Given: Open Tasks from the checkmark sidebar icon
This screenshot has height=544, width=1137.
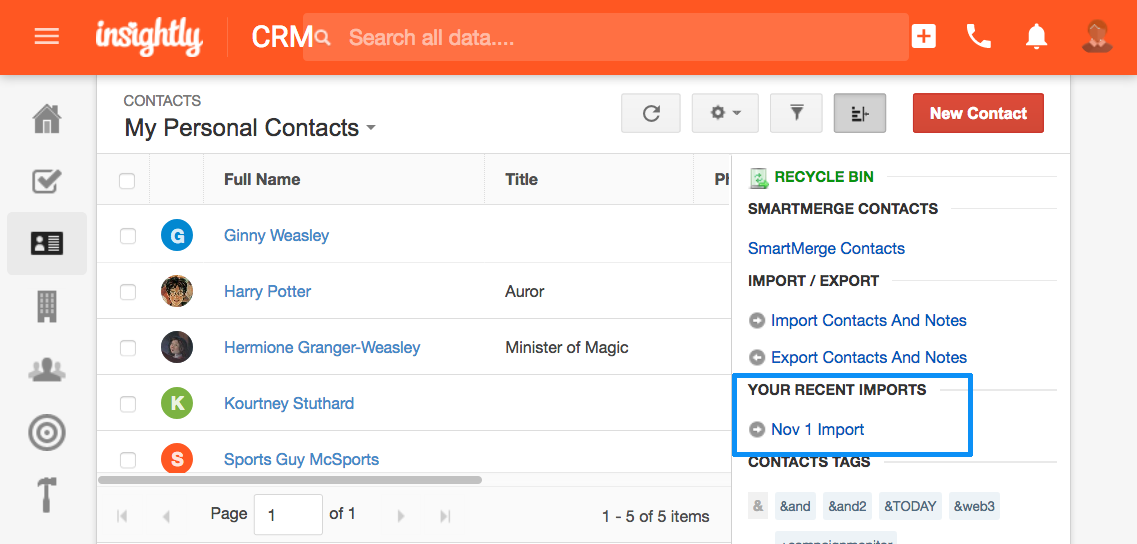Looking at the screenshot, I should (x=47, y=181).
